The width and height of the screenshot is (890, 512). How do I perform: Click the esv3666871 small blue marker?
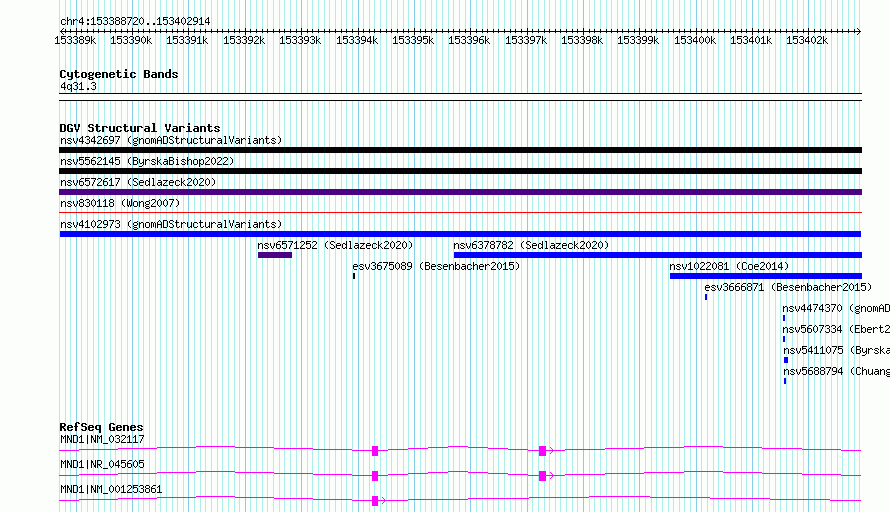(706, 297)
